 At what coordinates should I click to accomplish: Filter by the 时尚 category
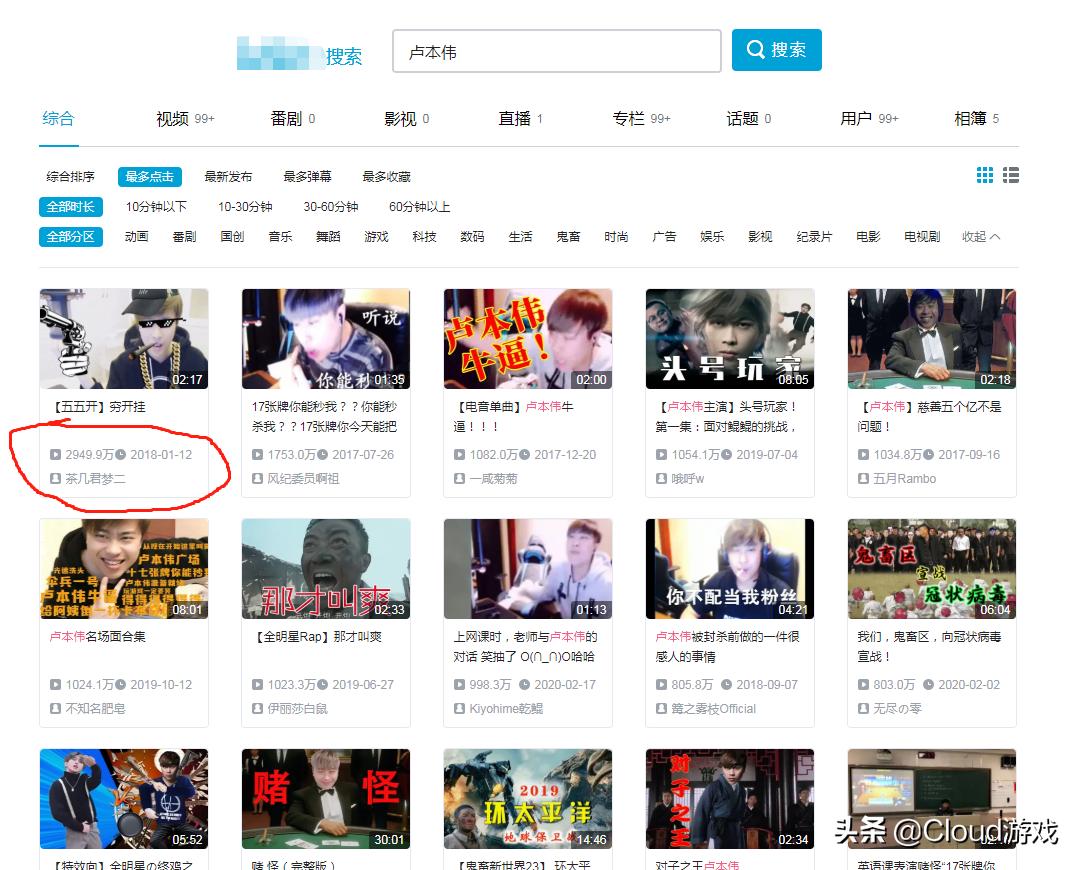(x=616, y=237)
